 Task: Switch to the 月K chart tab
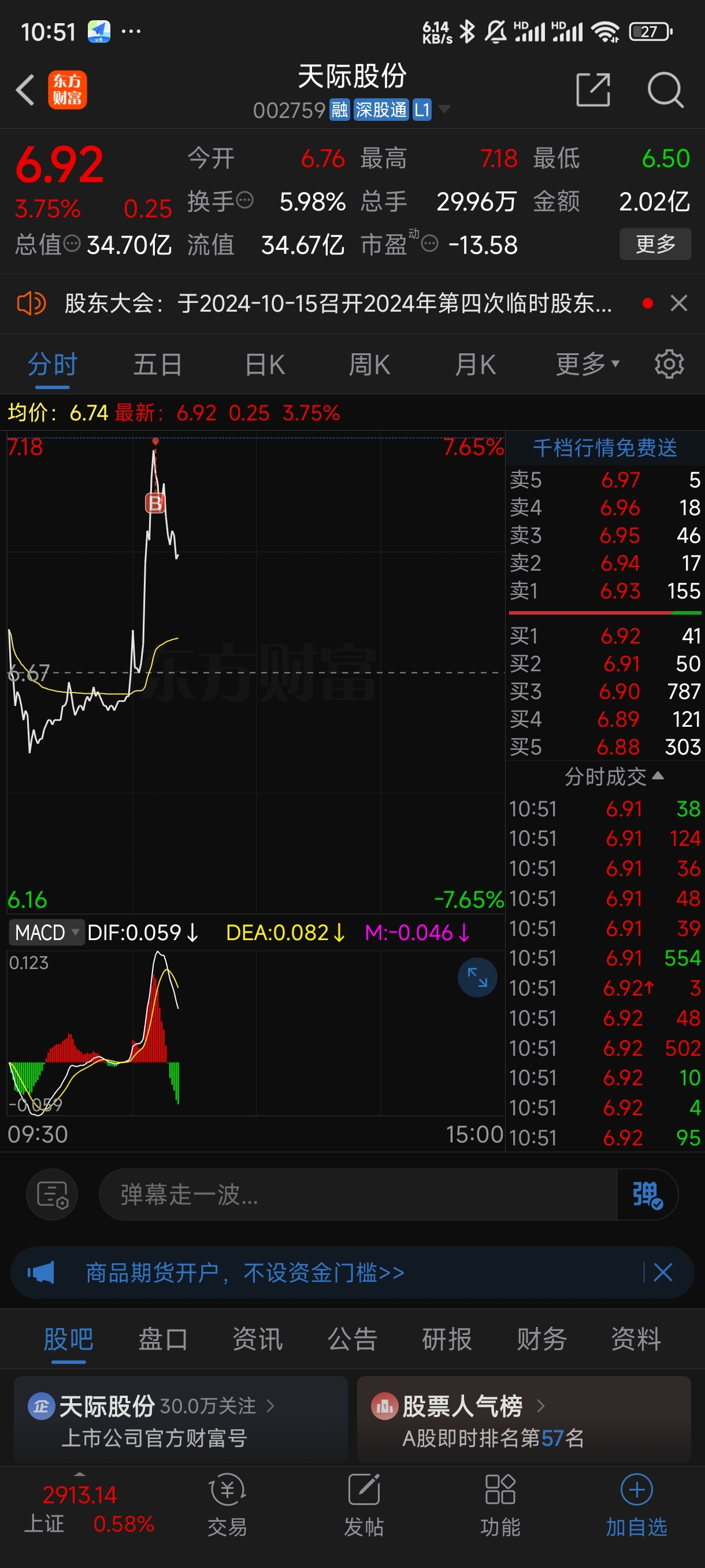[x=476, y=365]
